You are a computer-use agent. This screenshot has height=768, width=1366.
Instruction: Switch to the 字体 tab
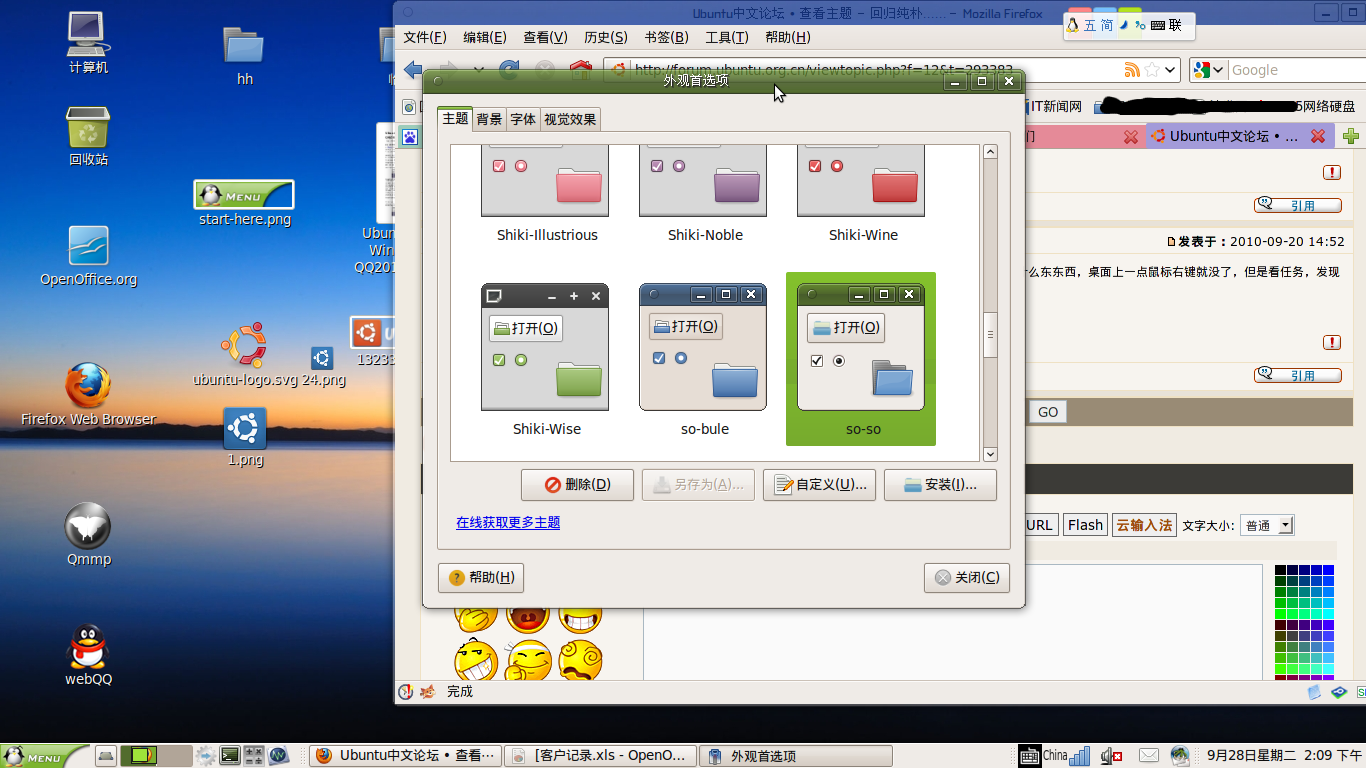tap(523, 119)
